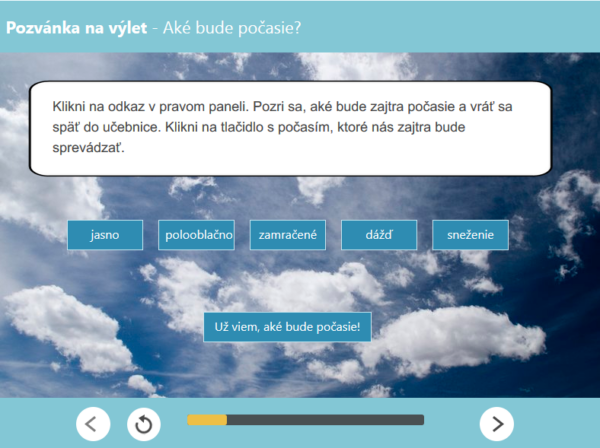This screenshot has height=448, width=600.
Task: Click the 'Aké bude počasie?' subtitle
Action: (232, 28)
